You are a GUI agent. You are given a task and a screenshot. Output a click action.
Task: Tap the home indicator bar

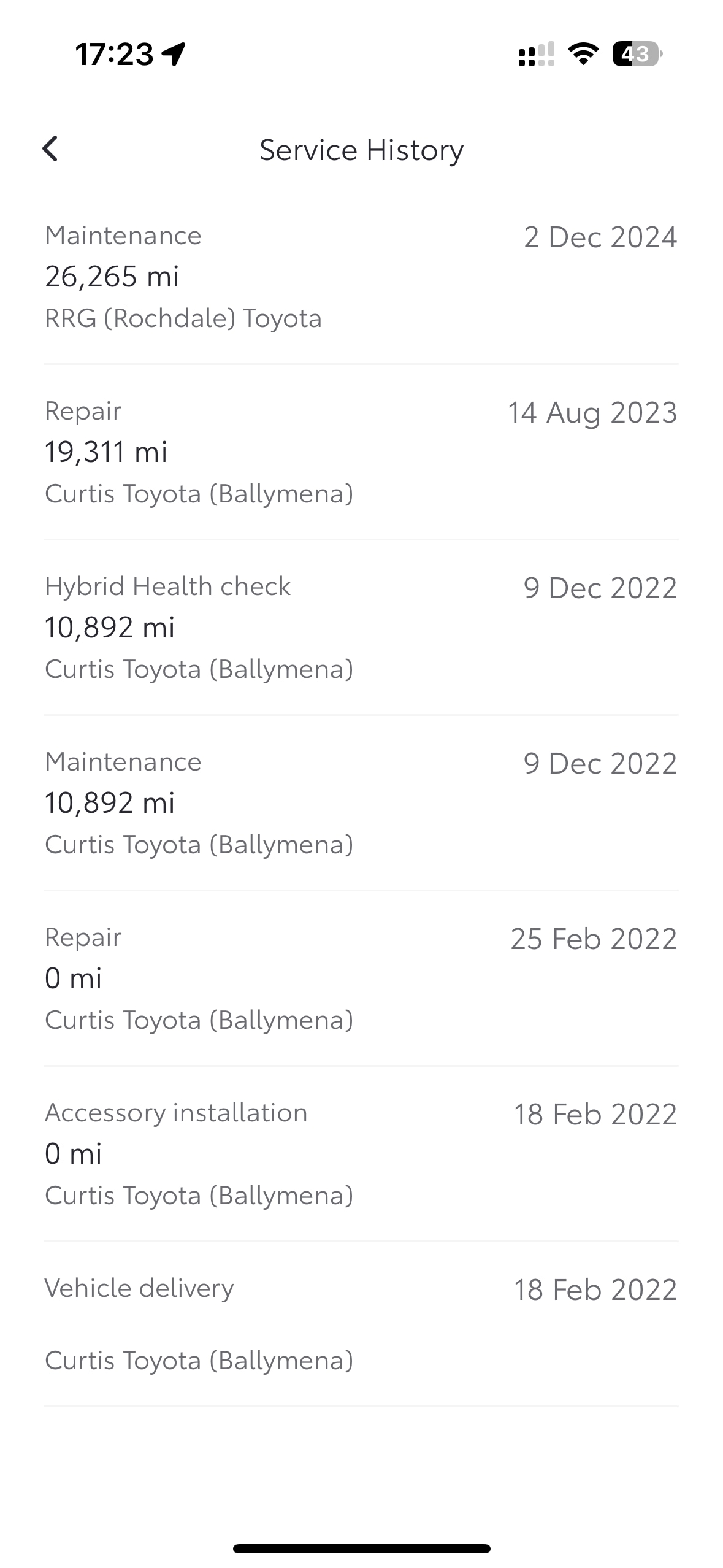coord(362,1548)
